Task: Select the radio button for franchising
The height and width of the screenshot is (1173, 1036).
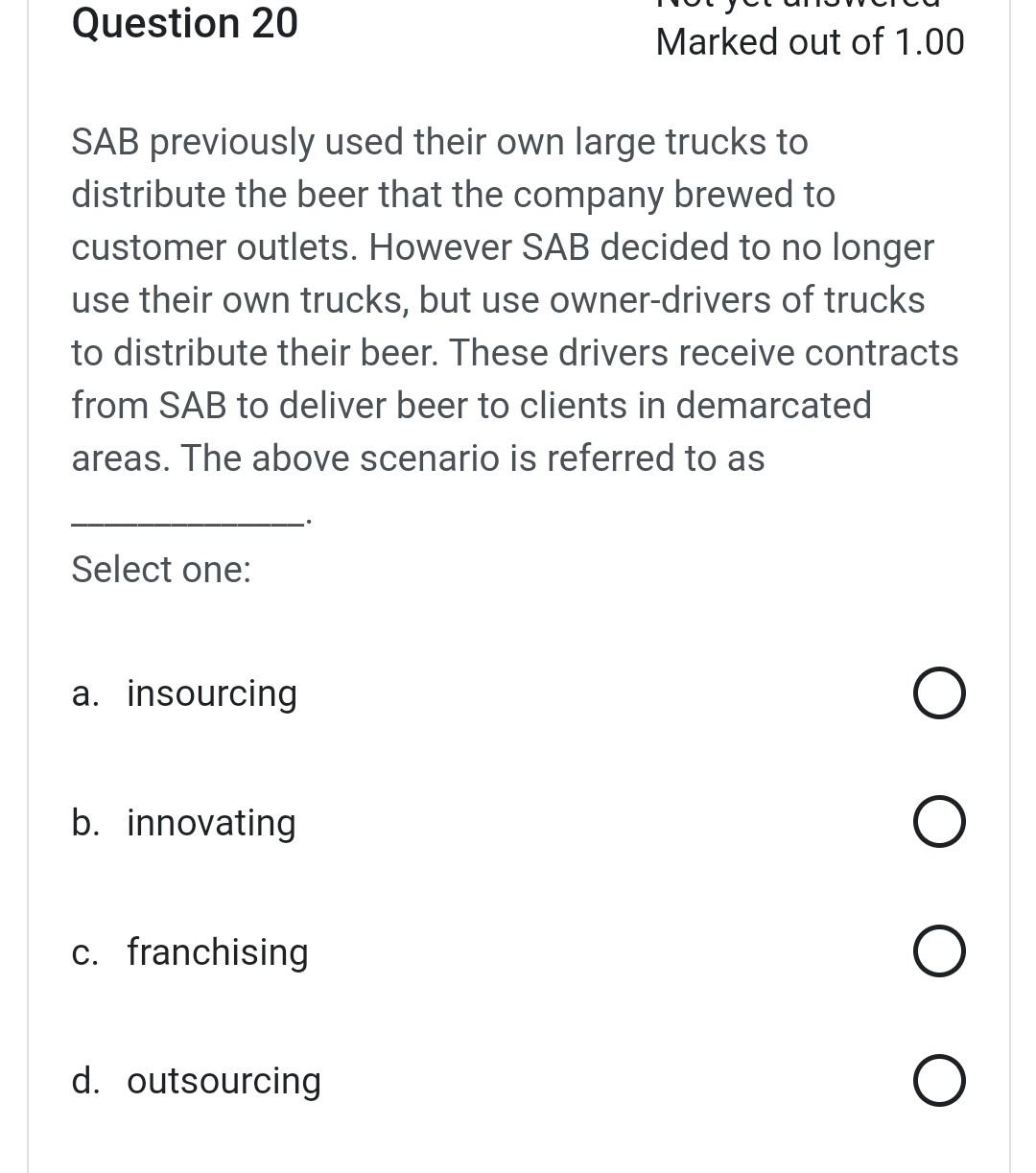Action: (x=939, y=950)
